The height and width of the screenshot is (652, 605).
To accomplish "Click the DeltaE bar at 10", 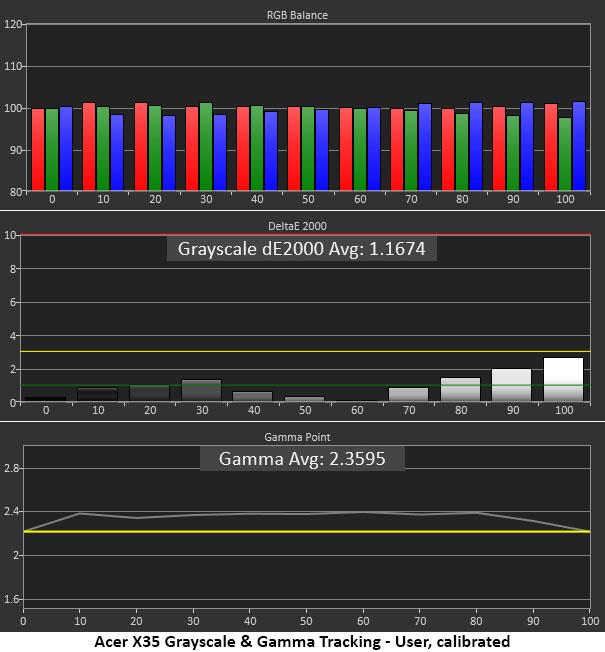I will point(98,395).
